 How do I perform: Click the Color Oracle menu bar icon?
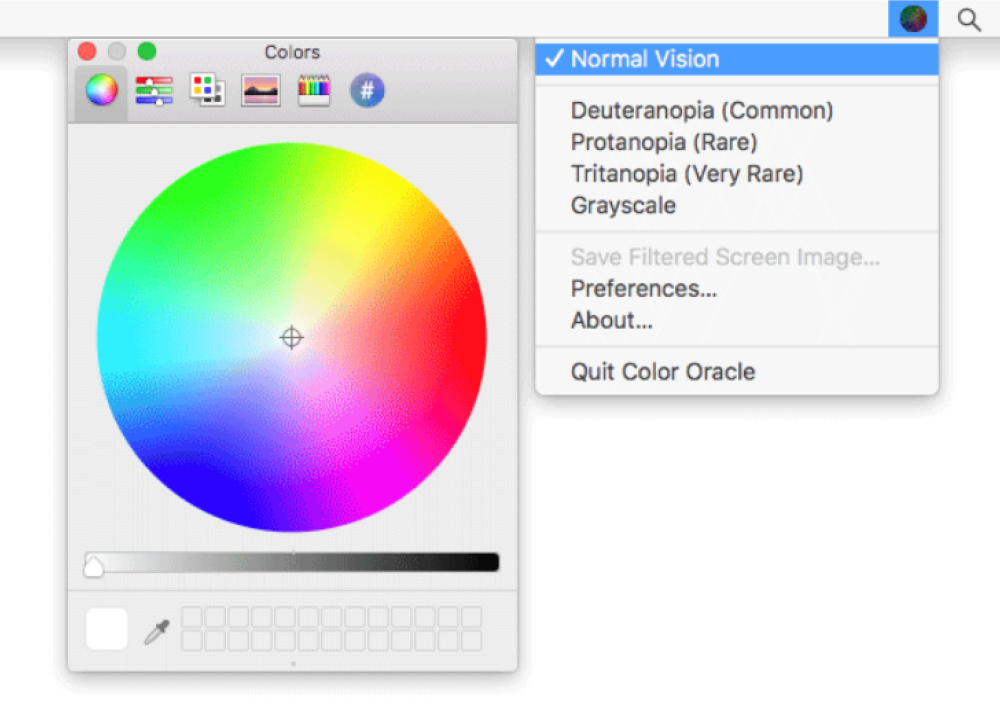click(912, 19)
